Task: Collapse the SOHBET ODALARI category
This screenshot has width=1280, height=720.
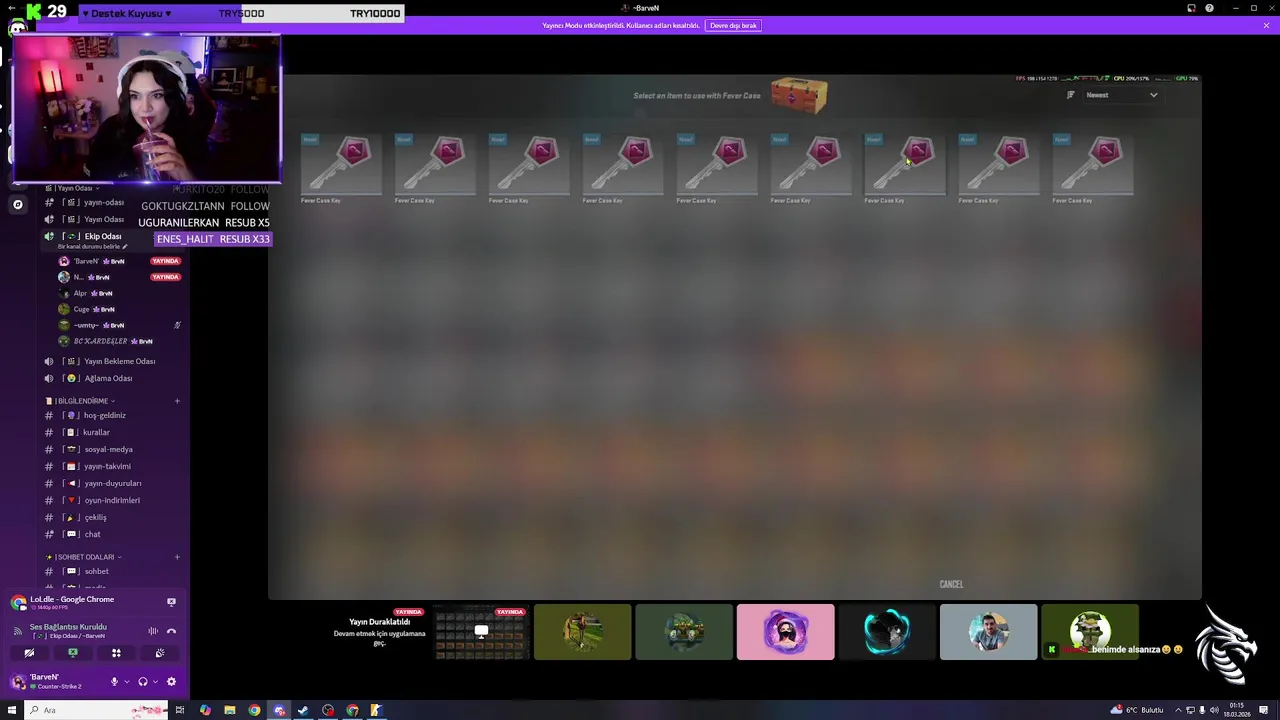Action: pos(84,557)
